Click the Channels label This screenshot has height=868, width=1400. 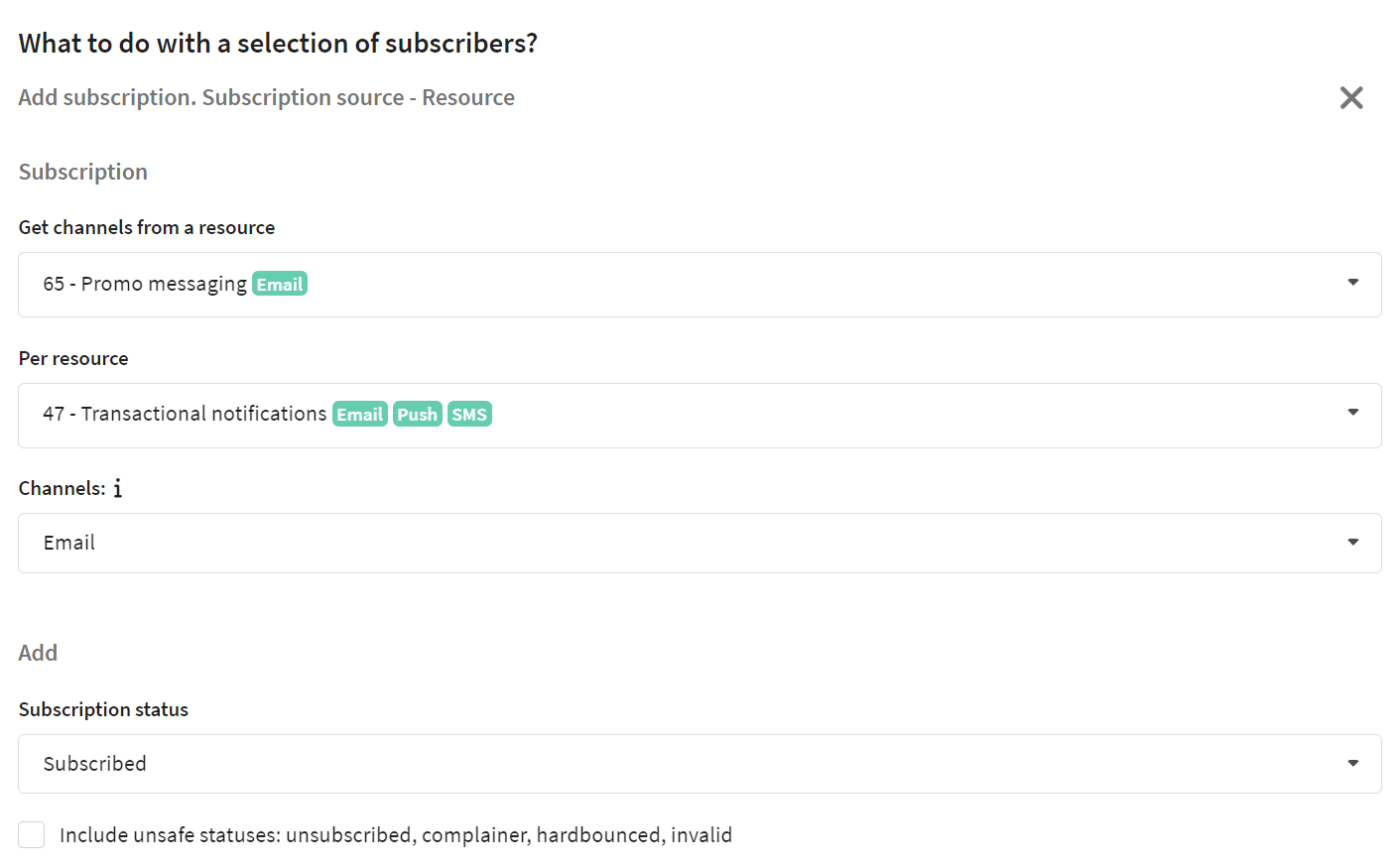click(62, 488)
